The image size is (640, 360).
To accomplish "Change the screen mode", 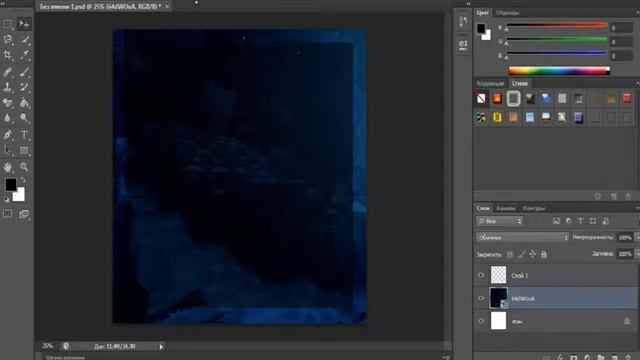I will point(24,214).
